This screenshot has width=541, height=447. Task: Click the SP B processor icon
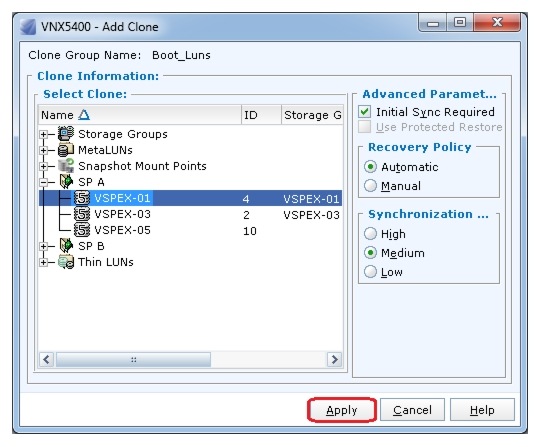(x=66, y=246)
